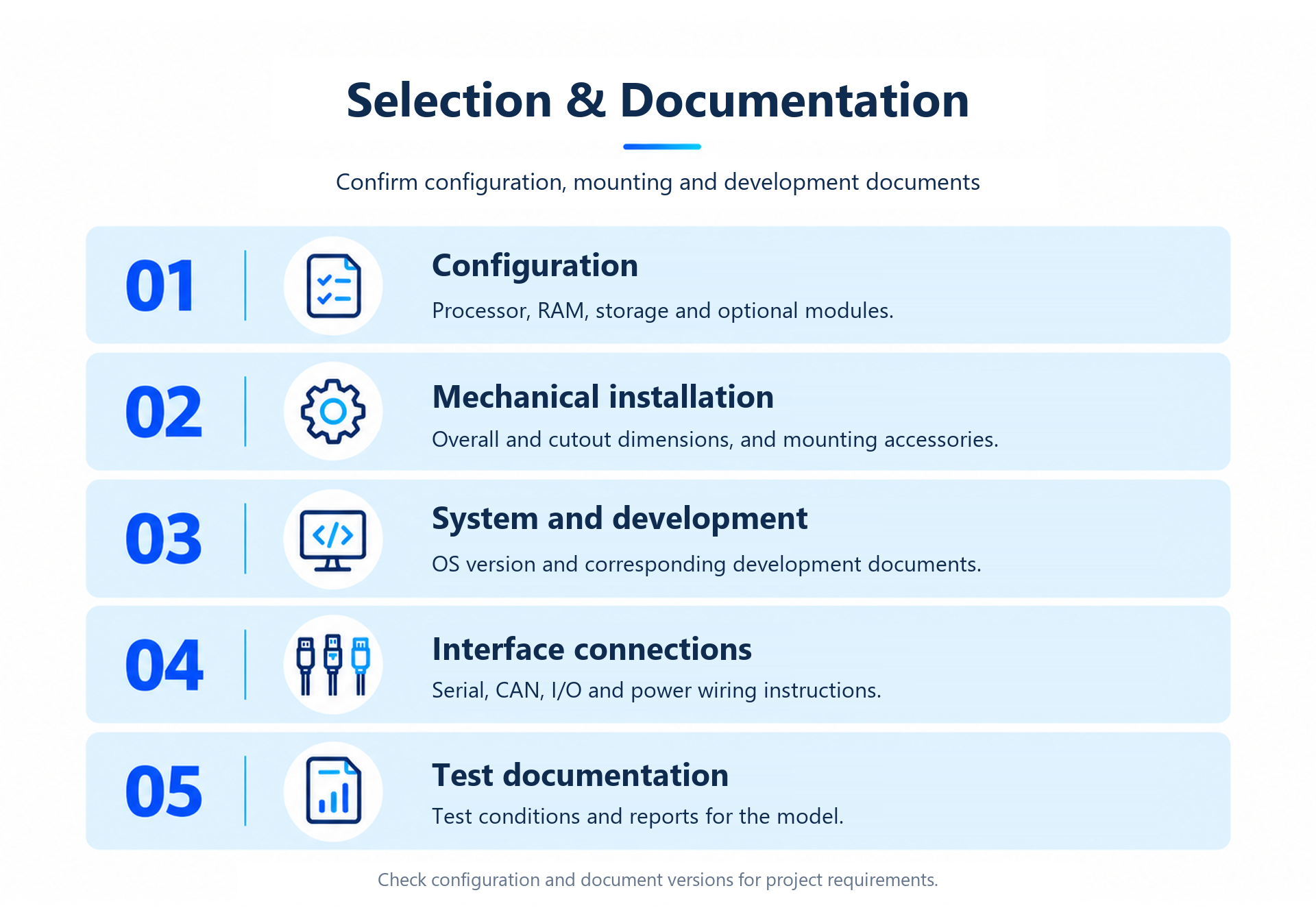Click the Interface connections cable plugs icon

(333, 665)
